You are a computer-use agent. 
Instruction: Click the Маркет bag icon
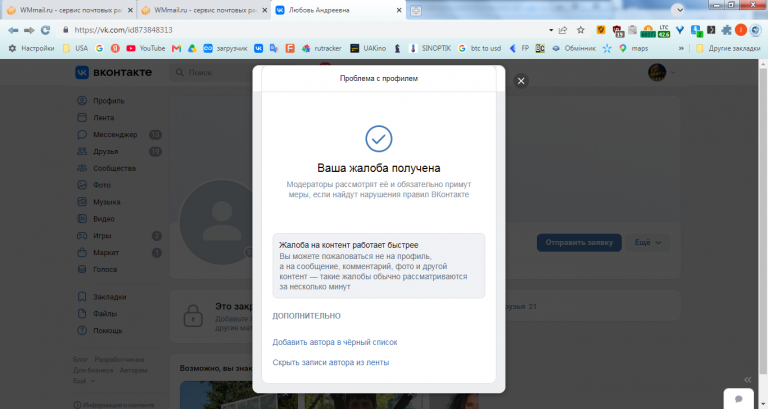click(82, 252)
